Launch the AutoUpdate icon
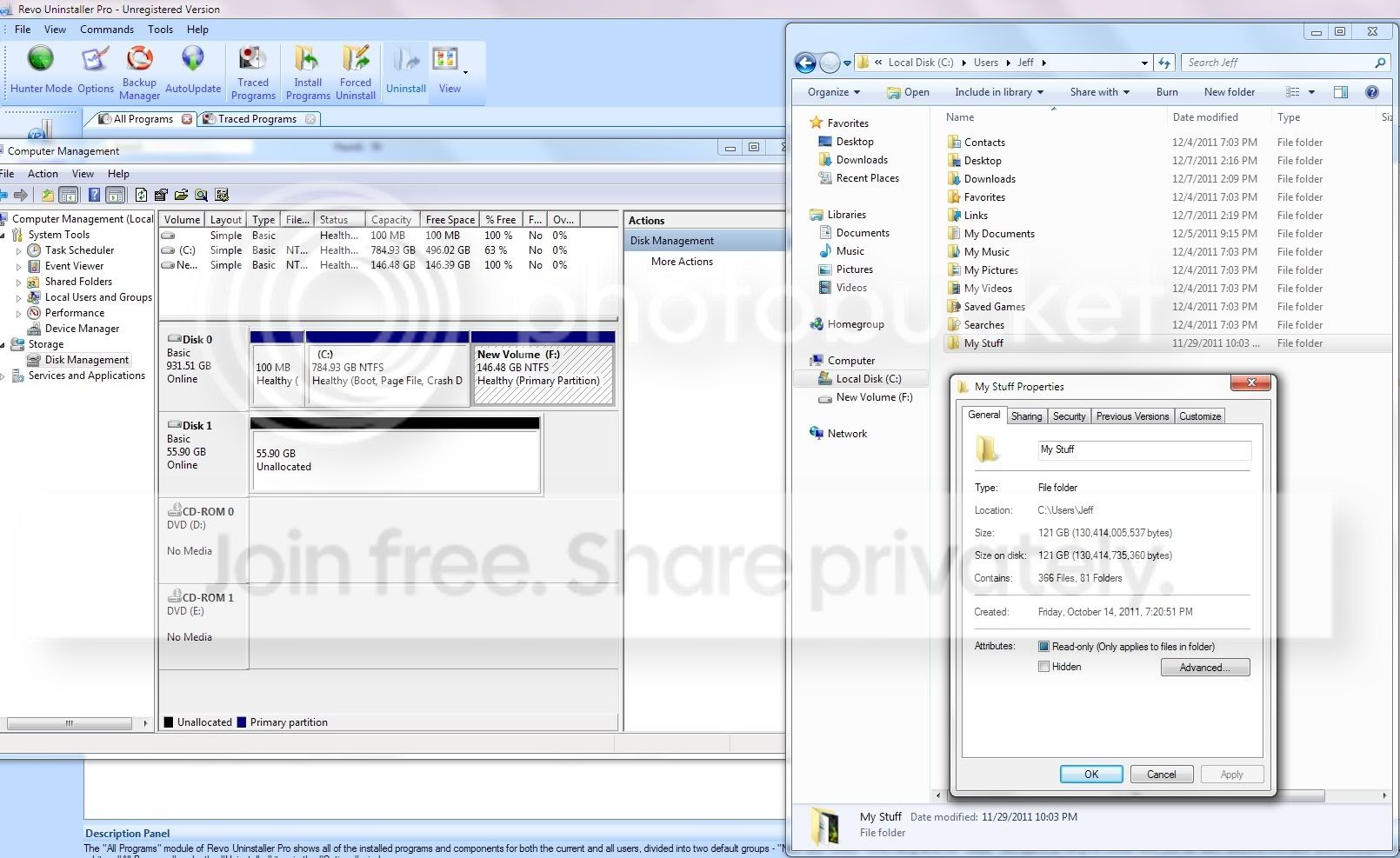Image resolution: width=1400 pixels, height=858 pixels. click(193, 70)
